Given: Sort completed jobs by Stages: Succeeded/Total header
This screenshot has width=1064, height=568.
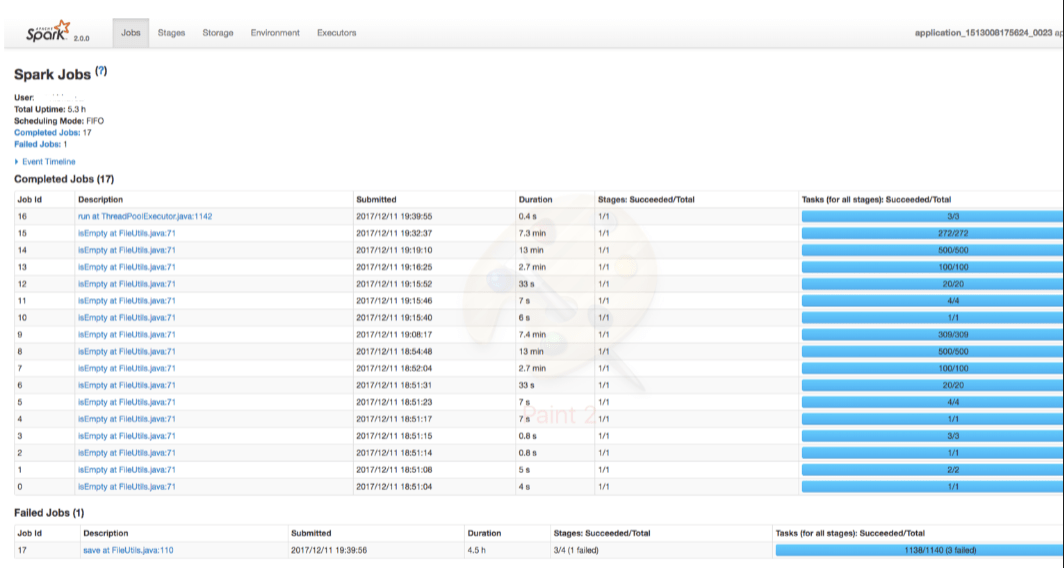Looking at the screenshot, I should pos(646,200).
